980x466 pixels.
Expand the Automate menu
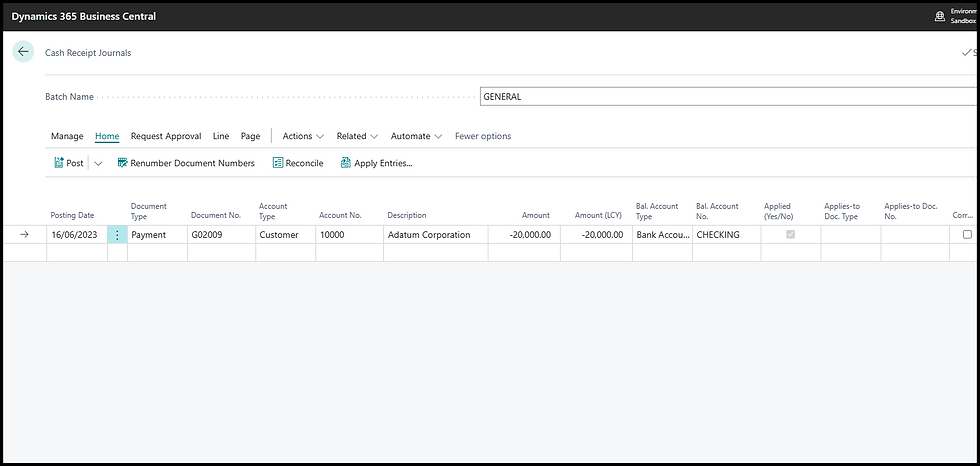[x=416, y=136]
